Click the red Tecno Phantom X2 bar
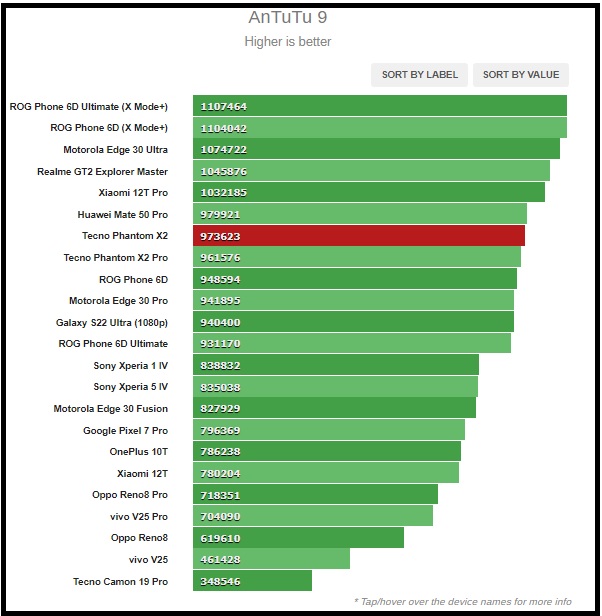Viewport: 602px width, 616px height. pos(360,236)
